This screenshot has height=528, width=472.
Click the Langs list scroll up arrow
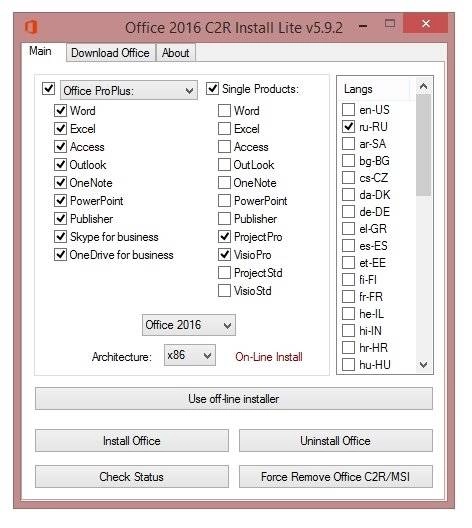pos(424,87)
